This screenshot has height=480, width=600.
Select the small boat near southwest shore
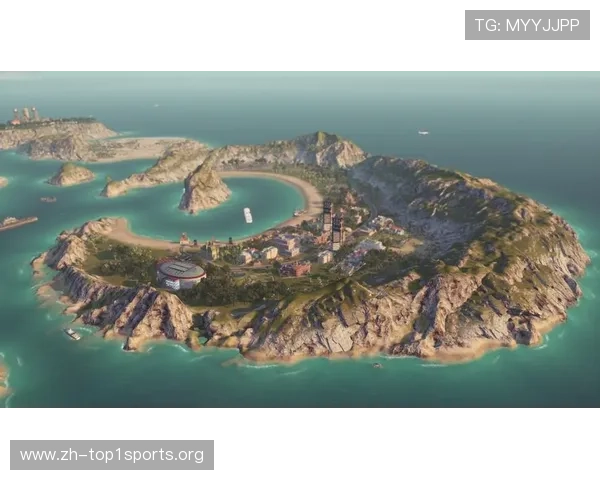pos(73,334)
